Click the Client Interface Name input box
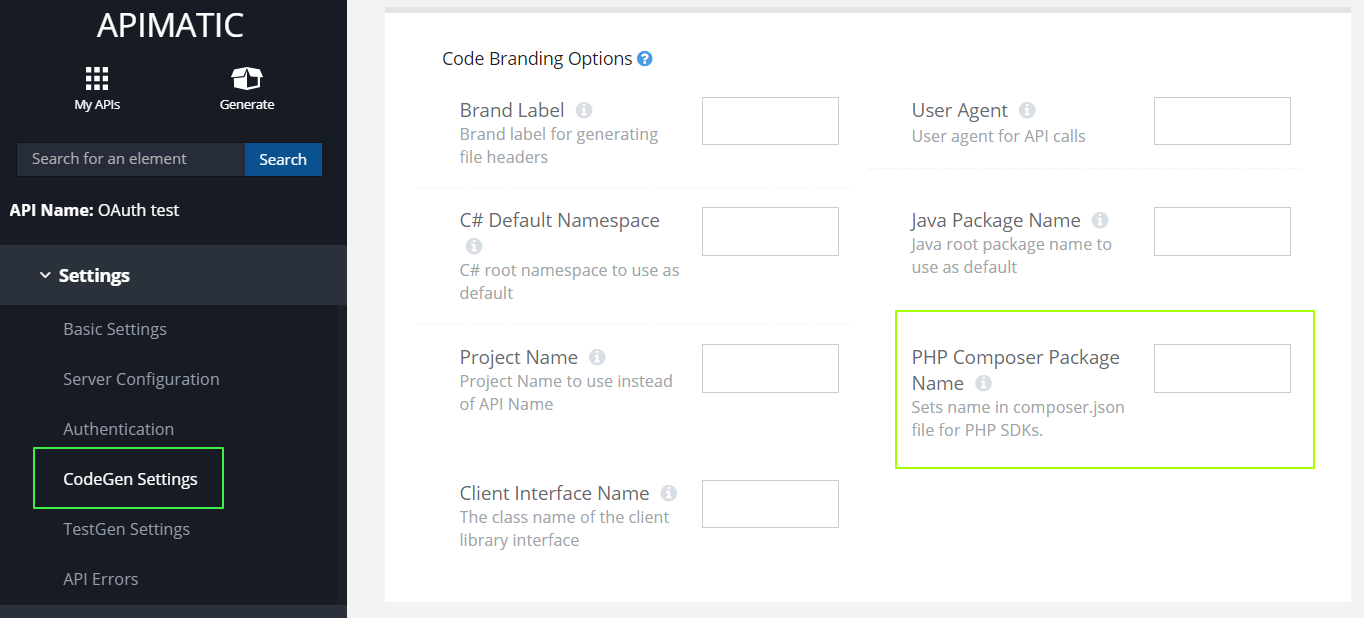The height and width of the screenshot is (618, 1364). point(770,504)
